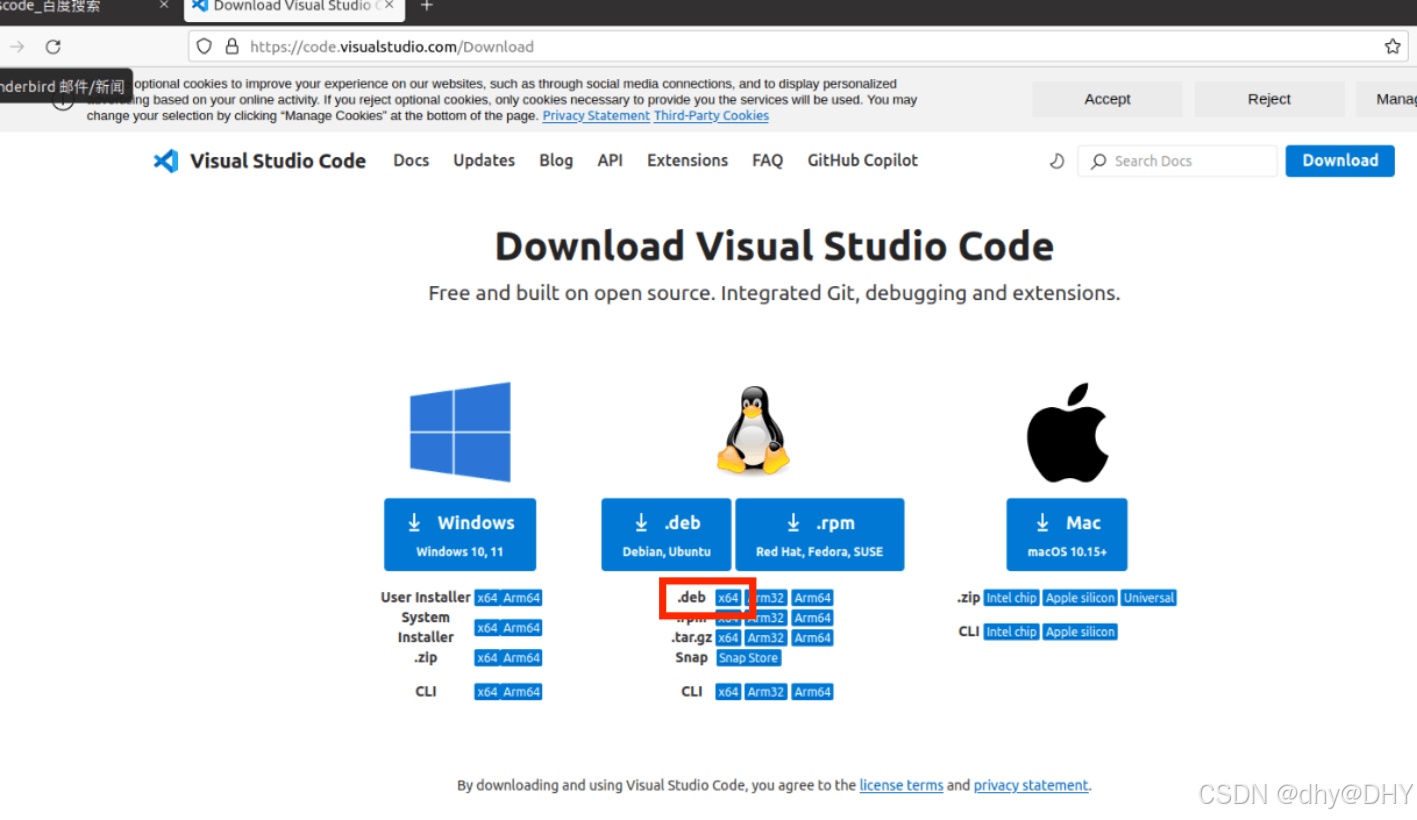This screenshot has height=820, width=1417.
Task: Switch to the Download Visual Studio Code tab
Action: point(294,8)
